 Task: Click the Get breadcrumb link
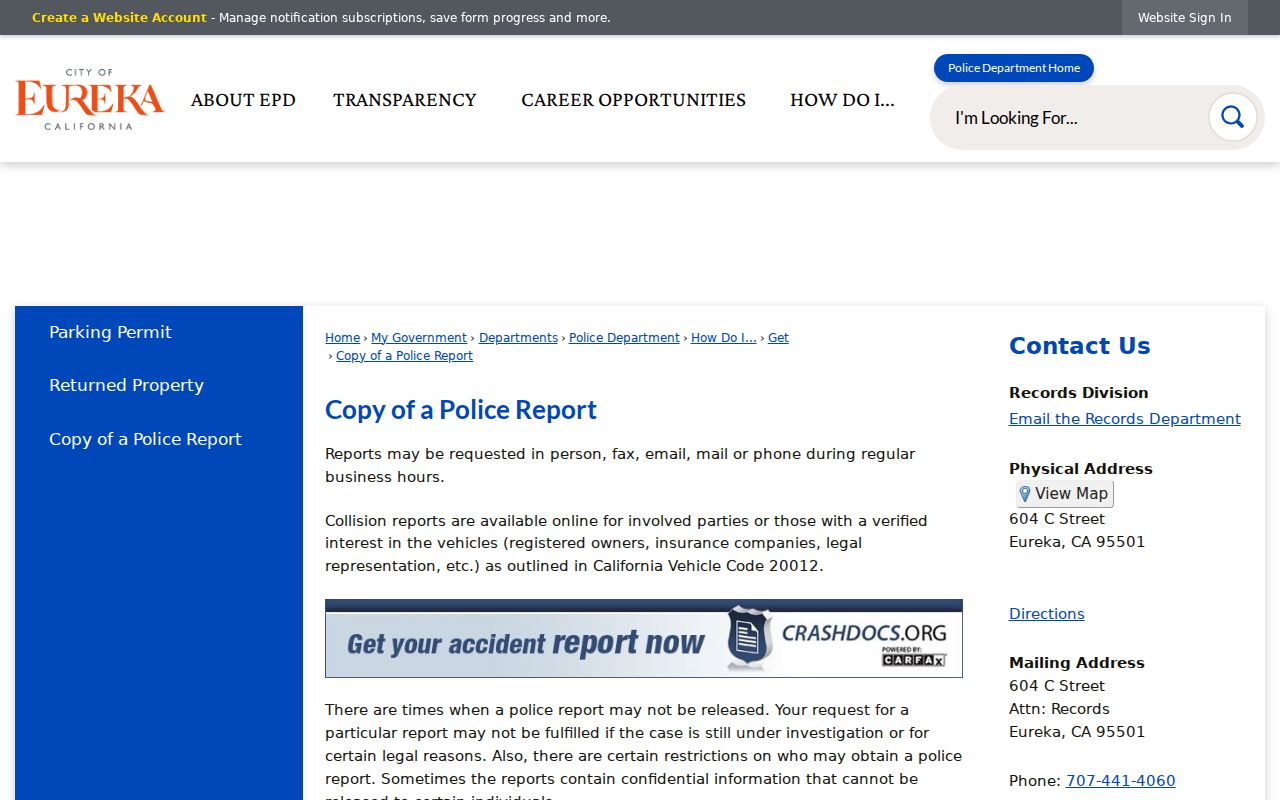(778, 338)
